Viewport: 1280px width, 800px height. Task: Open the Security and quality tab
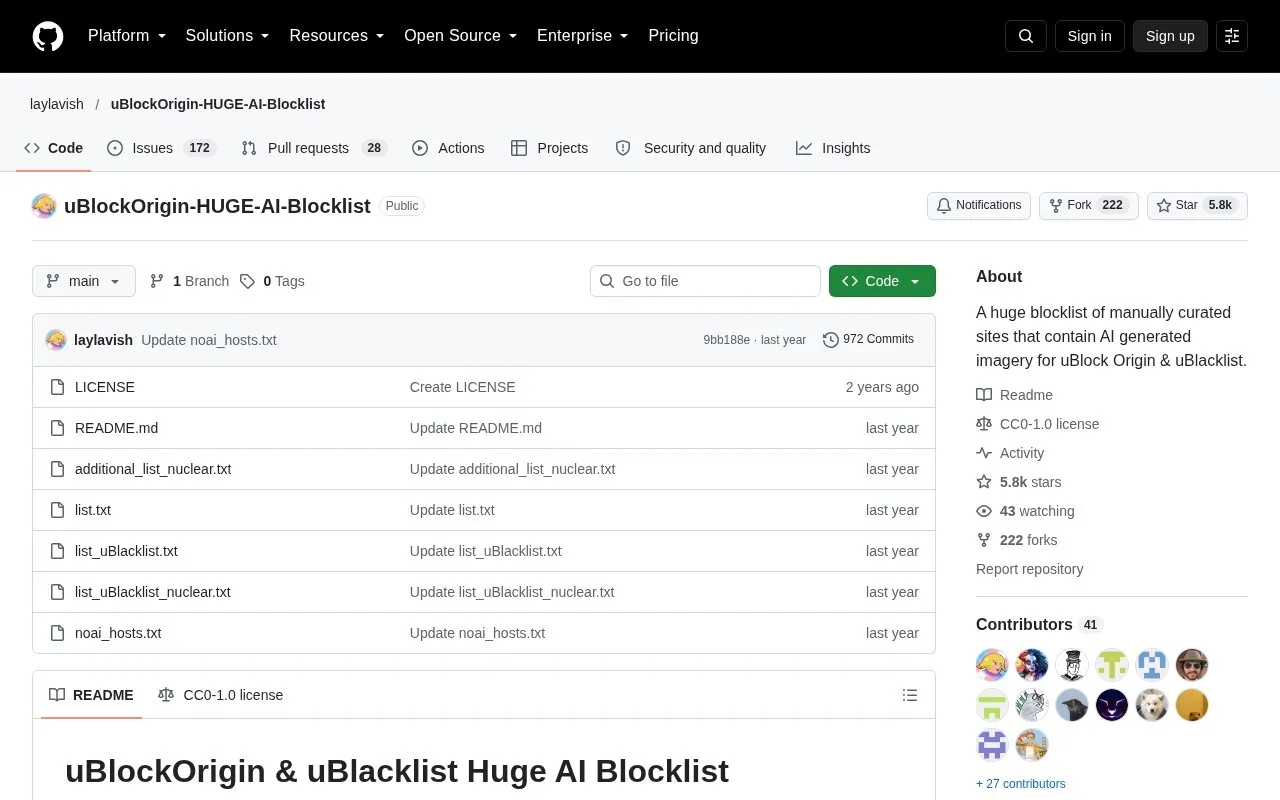pyautogui.click(x=691, y=148)
